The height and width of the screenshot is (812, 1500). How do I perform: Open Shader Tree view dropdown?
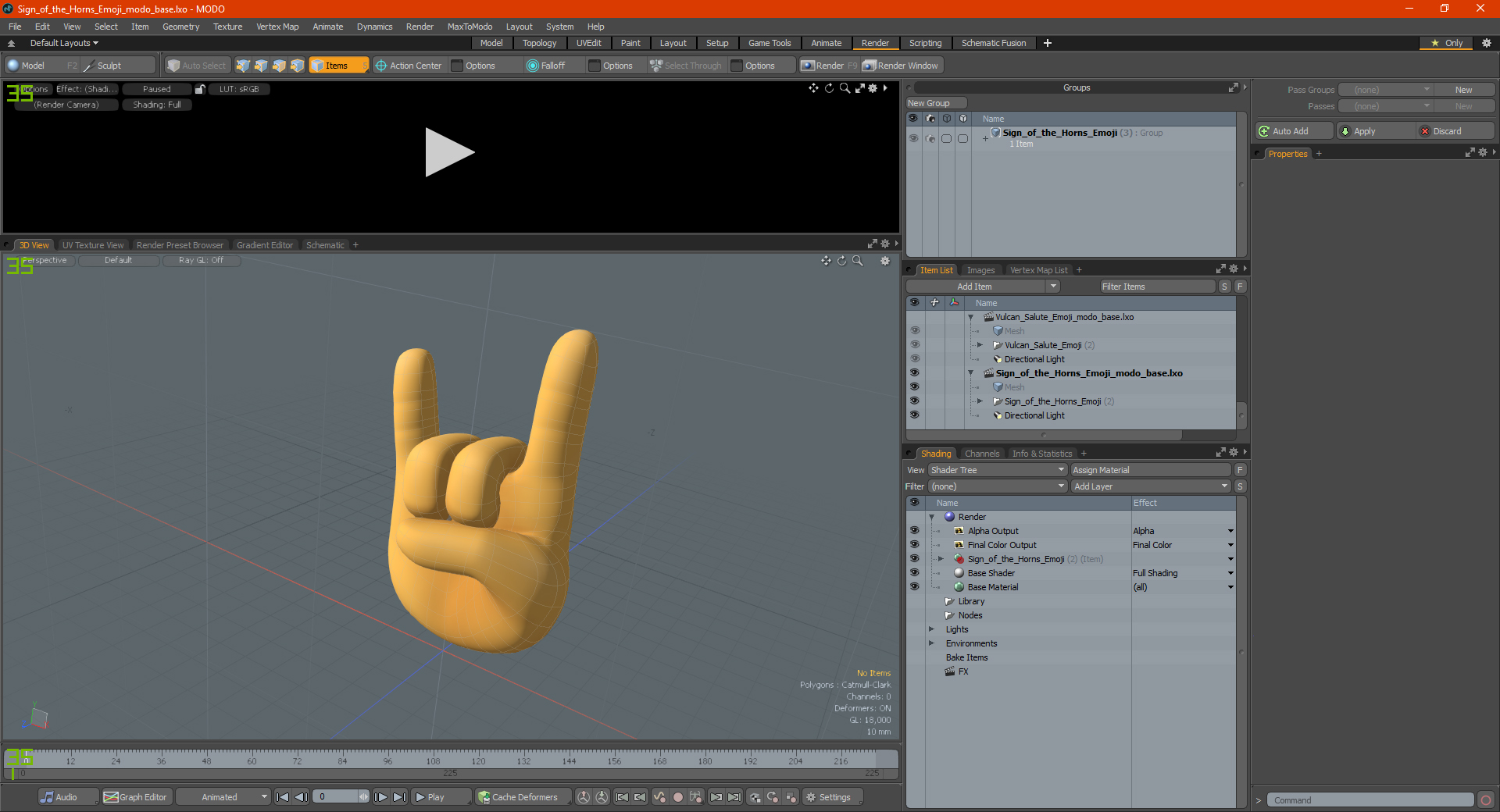click(x=998, y=470)
